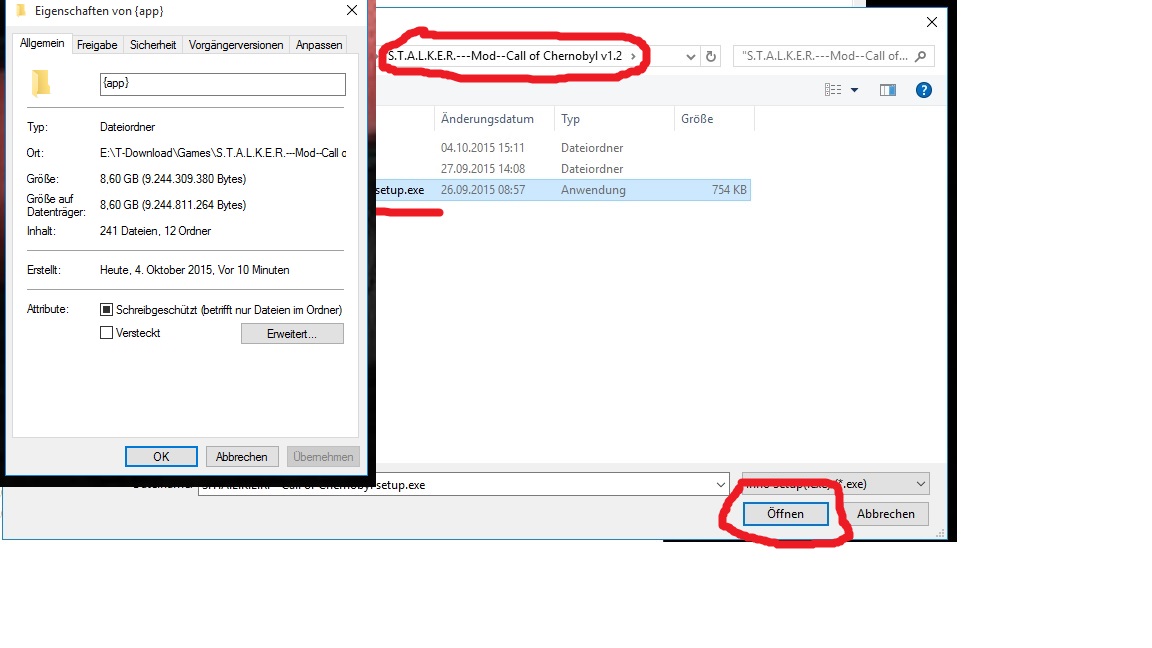Select the folder row dated 04.10.2015 15:11
Image resolution: width=1152 pixels, height=648 pixels.
(563, 148)
